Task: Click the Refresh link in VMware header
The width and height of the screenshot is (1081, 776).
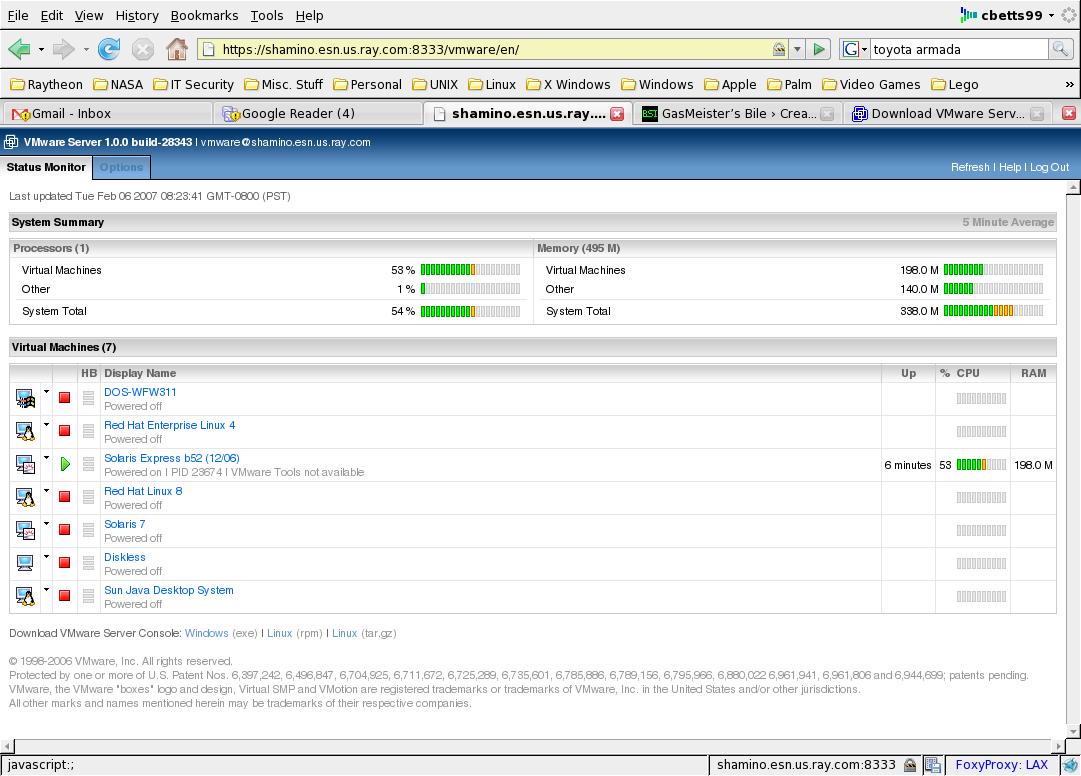Action: click(970, 167)
